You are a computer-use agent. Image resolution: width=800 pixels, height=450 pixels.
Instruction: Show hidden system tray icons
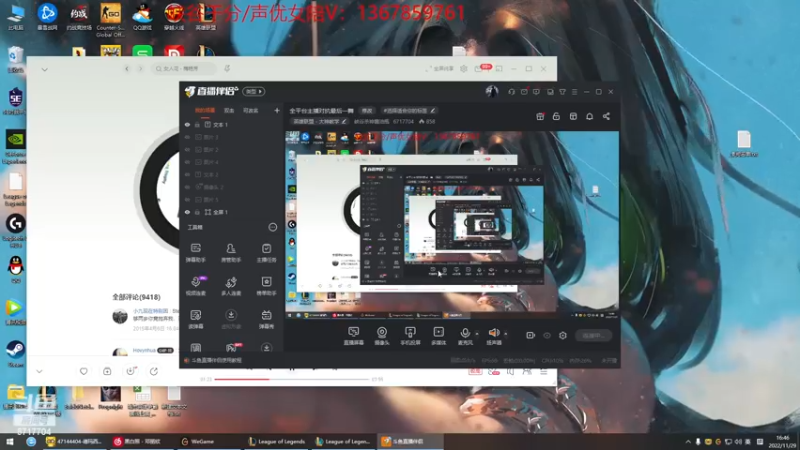[x=688, y=441]
